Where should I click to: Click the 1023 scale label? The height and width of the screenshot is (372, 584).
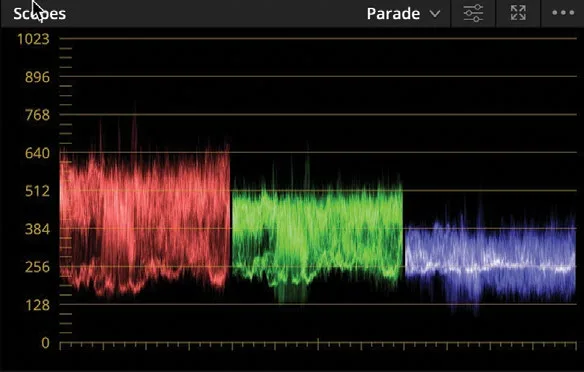[34, 39]
